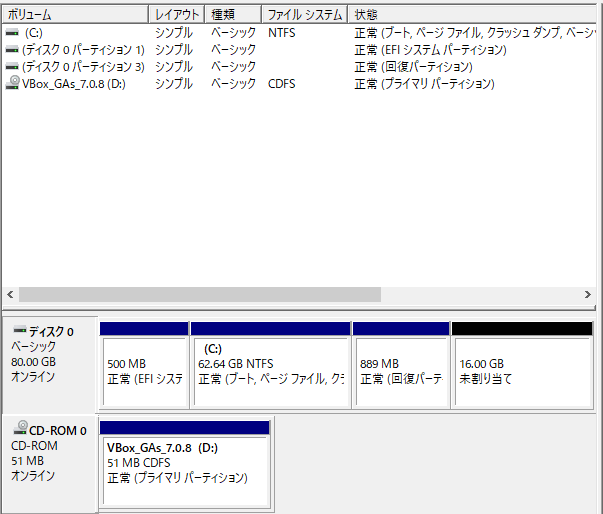Click the right arrow of horizontal scrollbar

point(588,294)
